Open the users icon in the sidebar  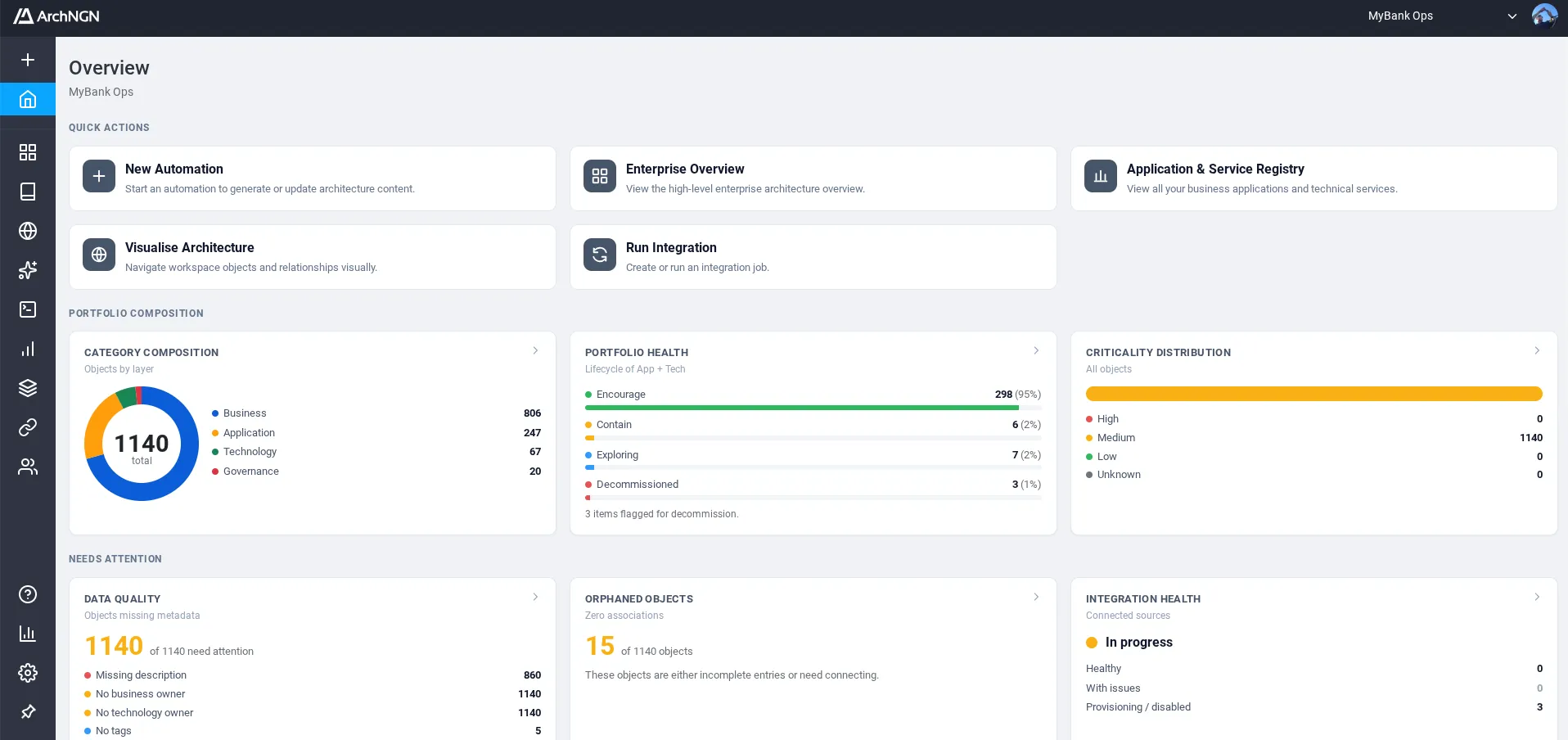(x=28, y=467)
